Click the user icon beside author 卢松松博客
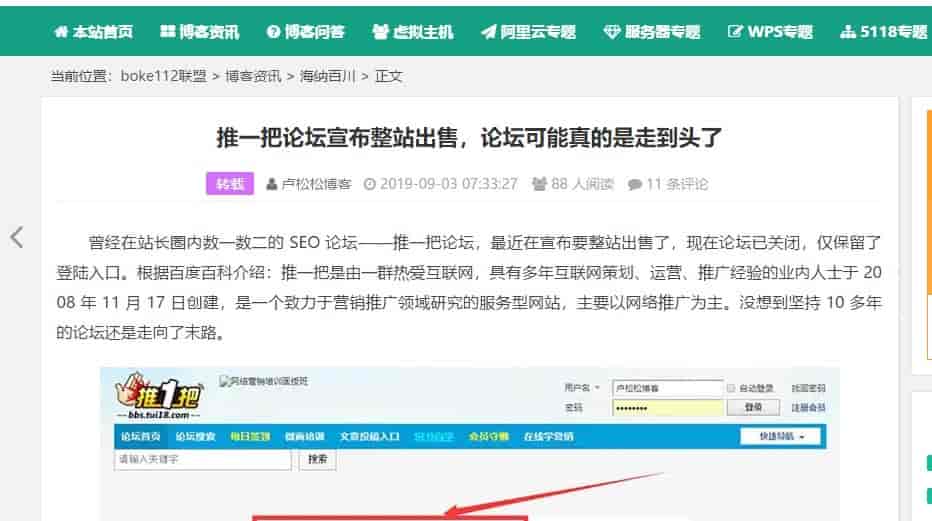The image size is (932, 521). (x=272, y=184)
